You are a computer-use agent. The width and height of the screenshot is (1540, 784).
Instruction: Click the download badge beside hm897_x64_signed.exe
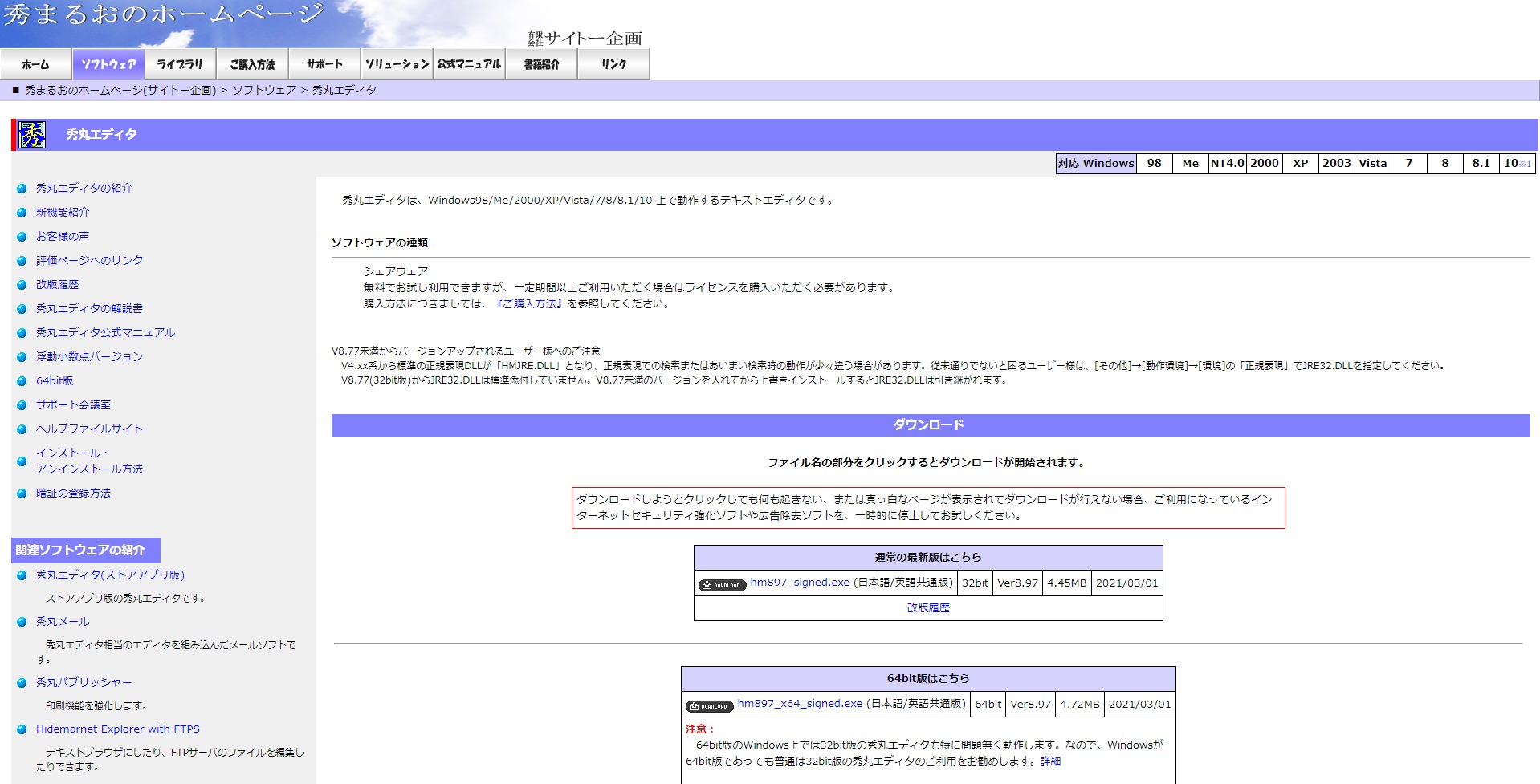coord(709,706)
